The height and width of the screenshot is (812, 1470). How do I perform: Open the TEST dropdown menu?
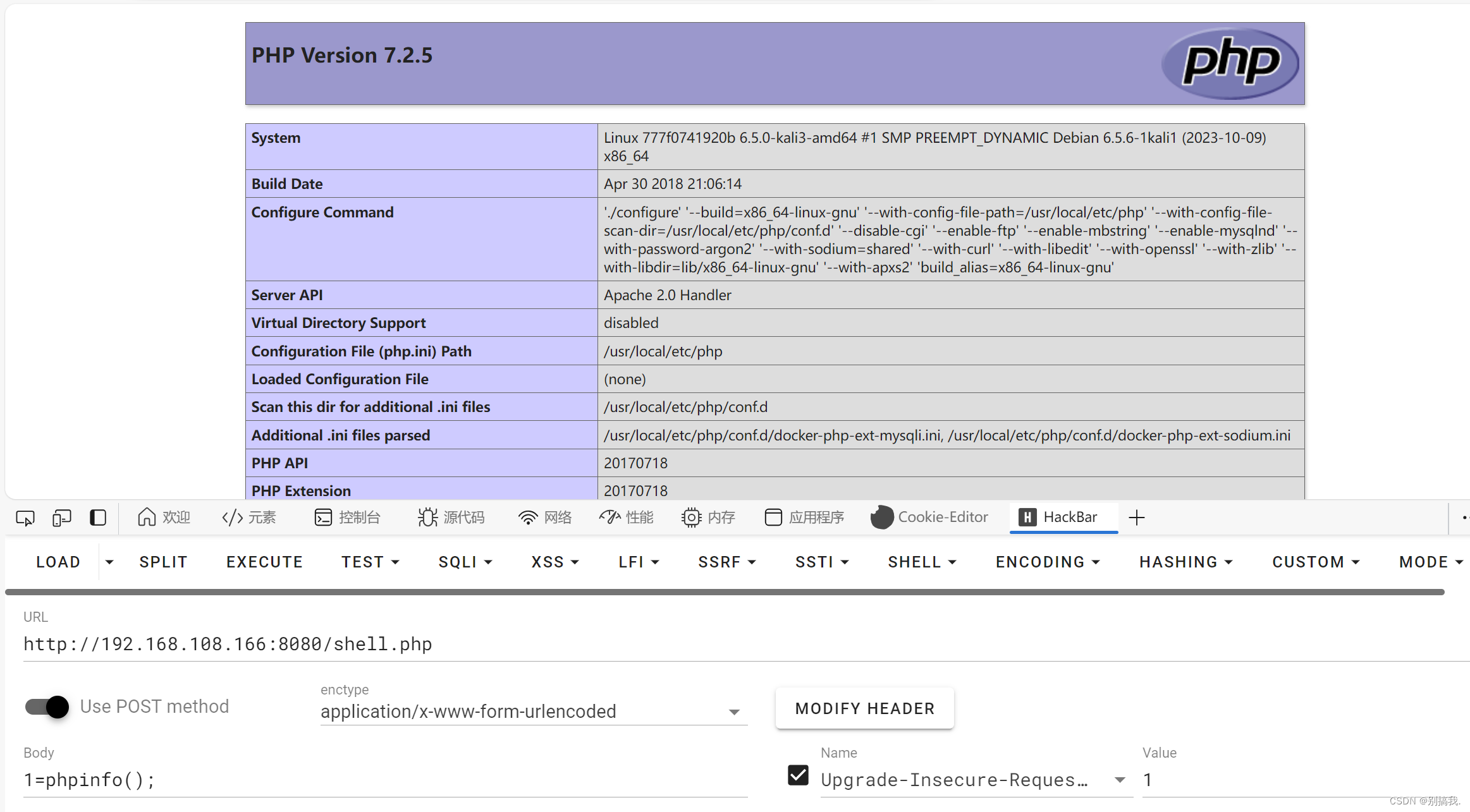tap(371, 562)
